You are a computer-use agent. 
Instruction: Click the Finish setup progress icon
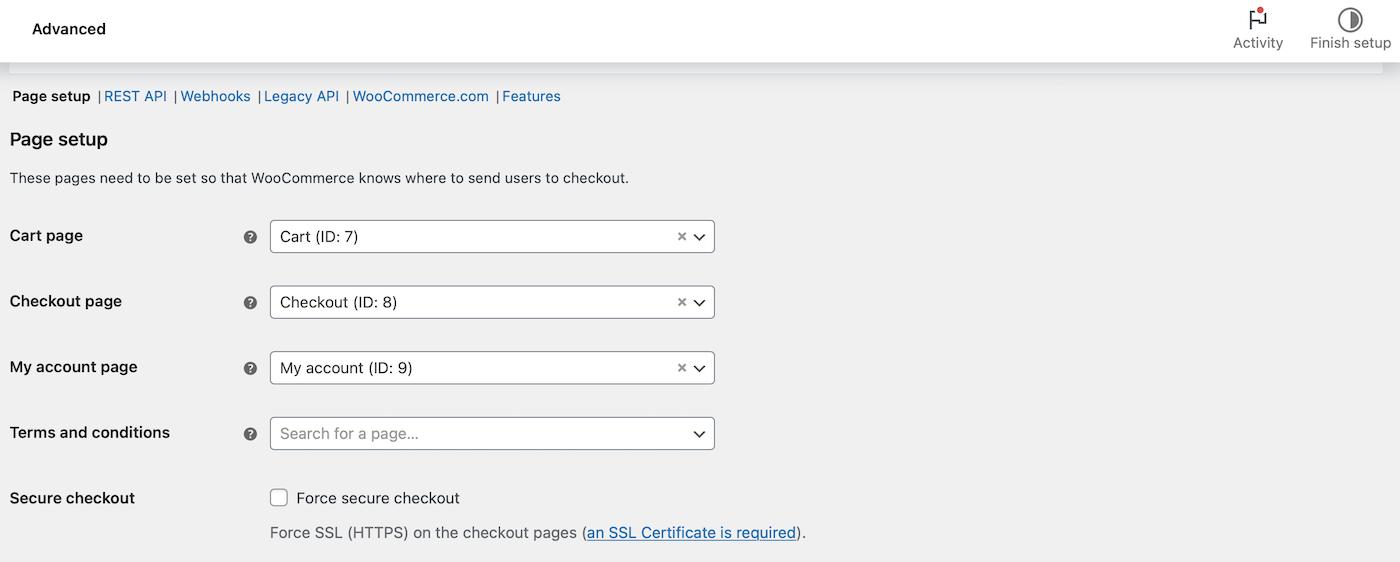(1350, 20)
